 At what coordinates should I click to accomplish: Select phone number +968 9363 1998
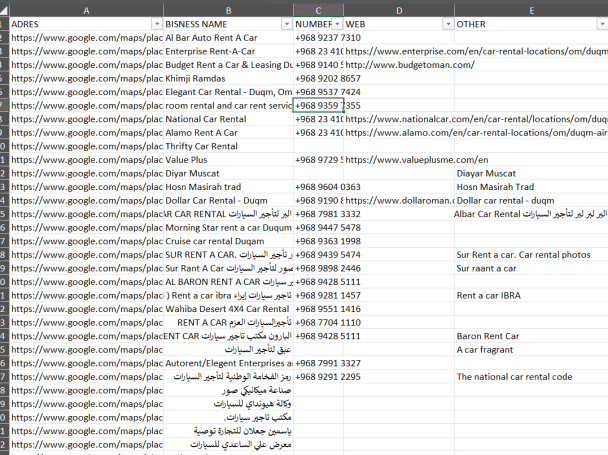point(318,241)
